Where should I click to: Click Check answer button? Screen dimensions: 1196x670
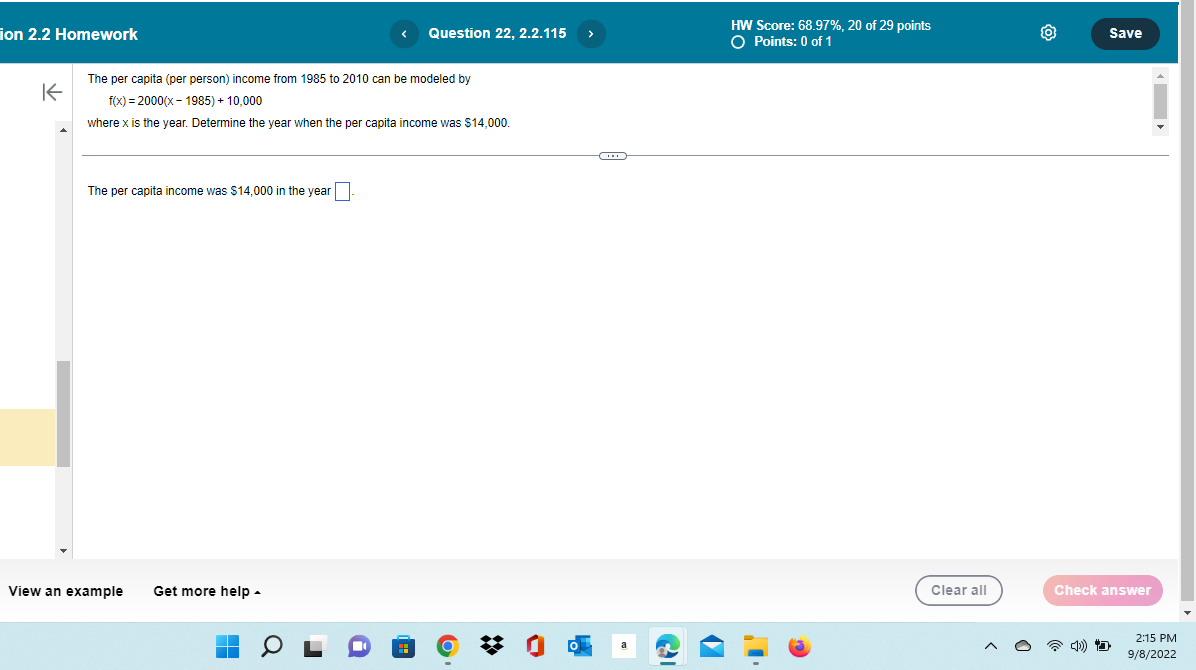point(1102,591)
